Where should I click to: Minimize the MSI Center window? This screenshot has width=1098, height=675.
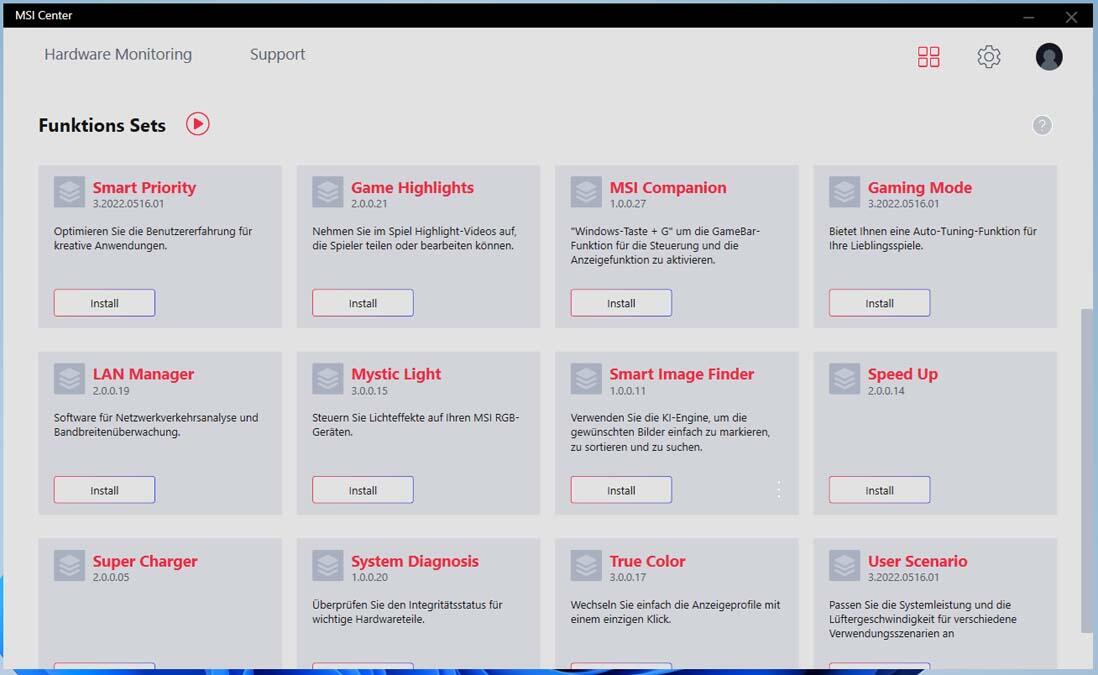[x=1029, y=17]
